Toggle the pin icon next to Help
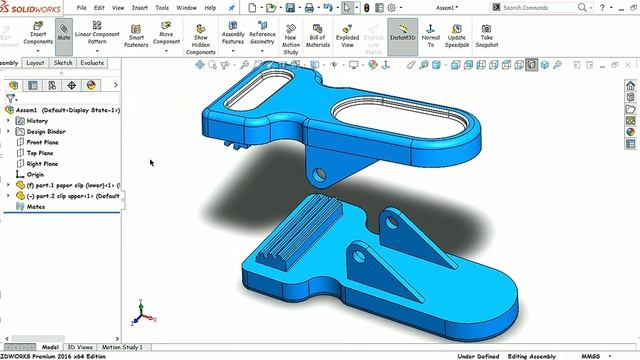The image size is (640, 360). click(x=231, y=8)
